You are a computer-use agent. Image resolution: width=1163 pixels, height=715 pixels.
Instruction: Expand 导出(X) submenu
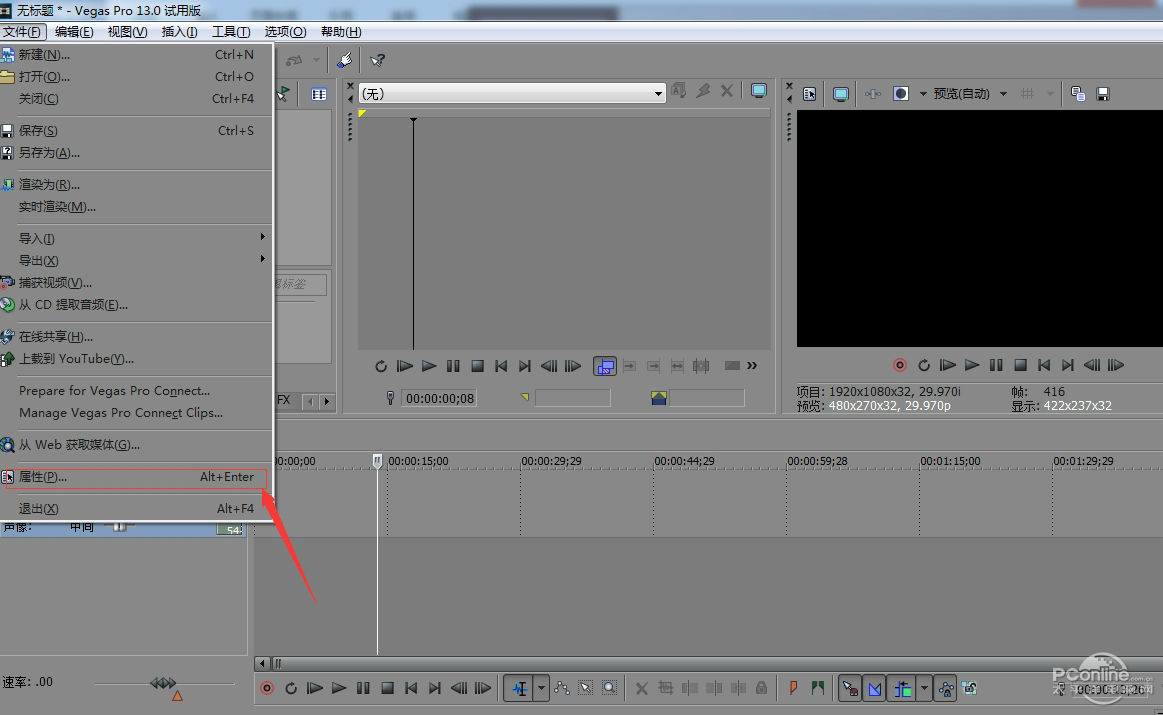pos(136,260)
